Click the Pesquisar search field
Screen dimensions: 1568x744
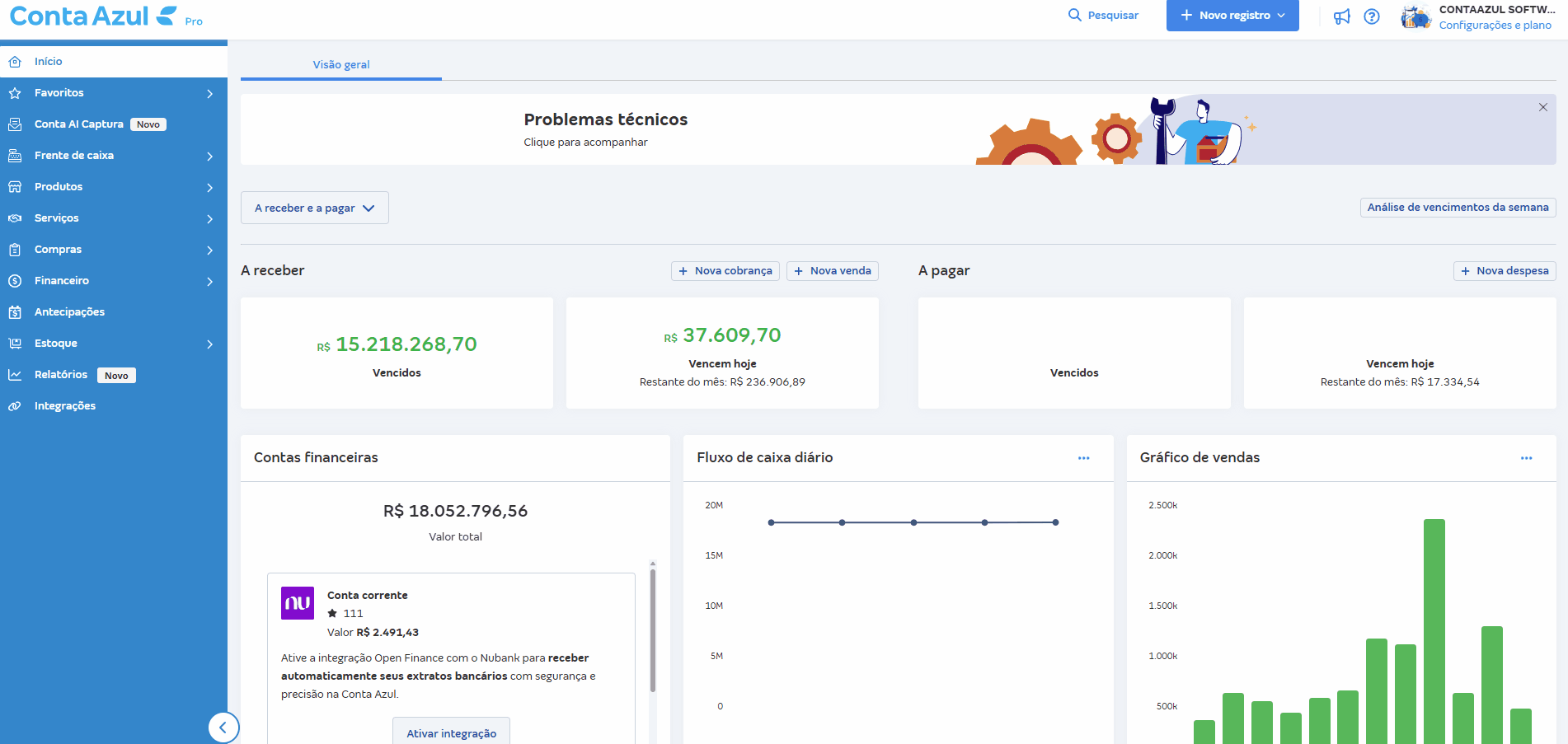(x=1104, y=16)
